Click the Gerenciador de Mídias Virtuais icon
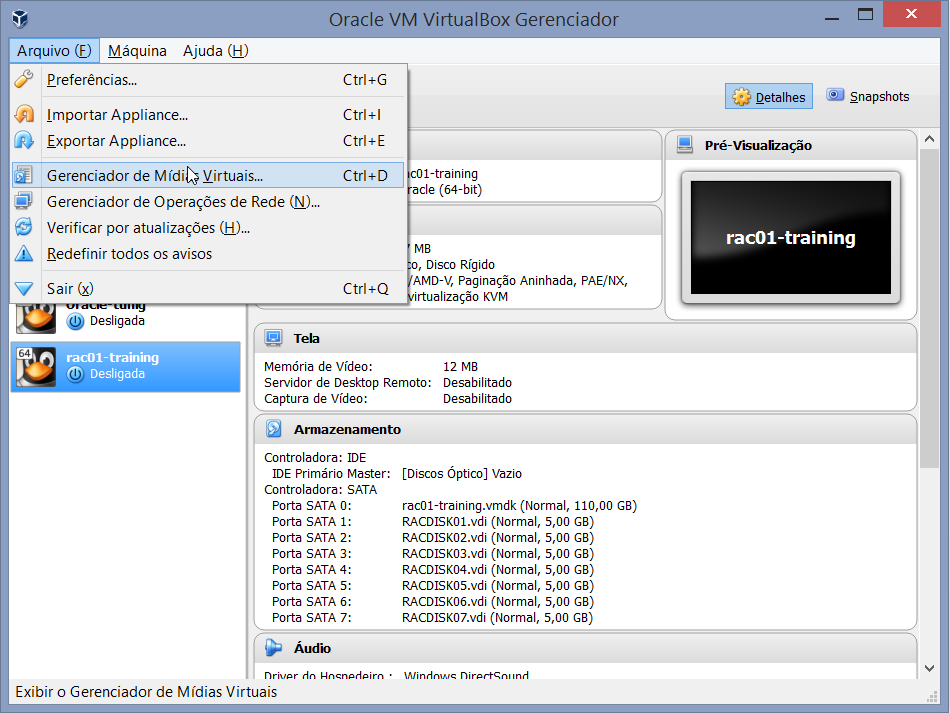This screenshot has width=950, height=713. 24,176
